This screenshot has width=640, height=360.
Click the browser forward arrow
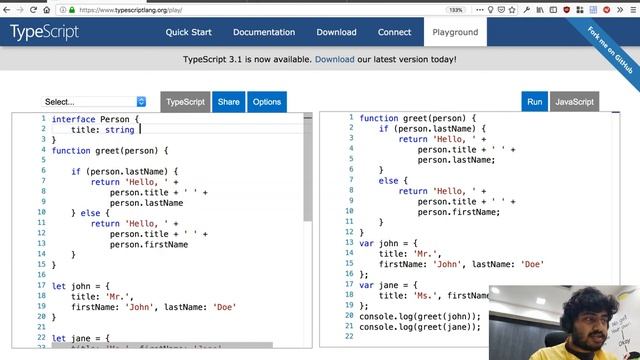tap(20, 10)
